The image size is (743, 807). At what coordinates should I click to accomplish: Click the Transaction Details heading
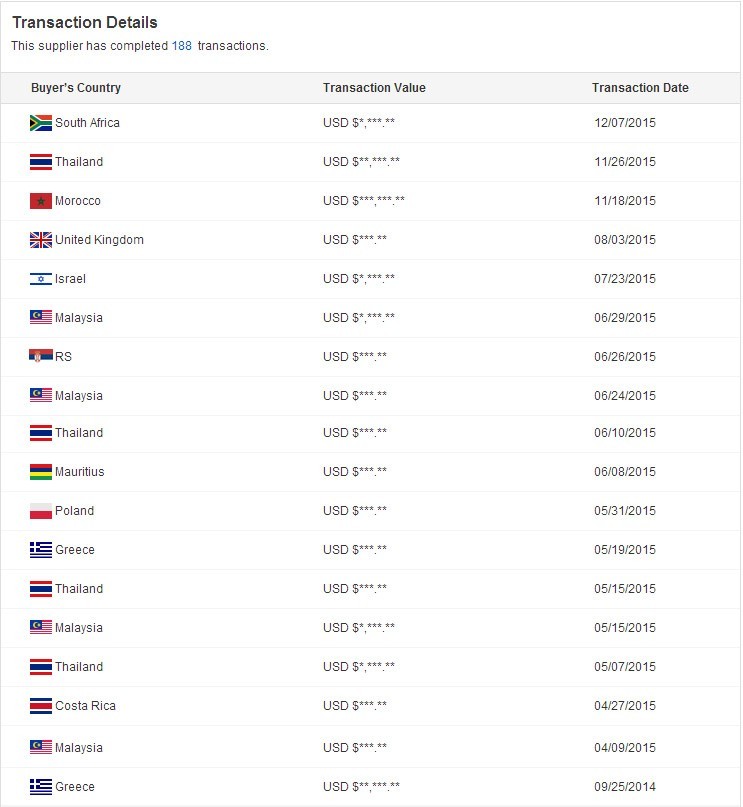click(x=85, y=23)
